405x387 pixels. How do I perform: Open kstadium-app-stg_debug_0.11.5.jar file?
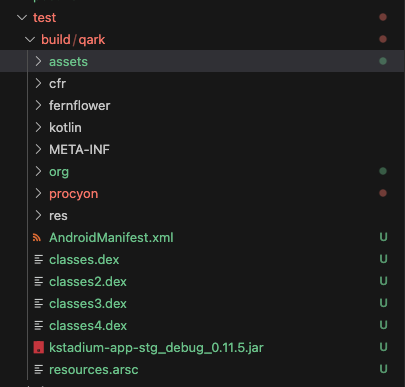point(156,348)
